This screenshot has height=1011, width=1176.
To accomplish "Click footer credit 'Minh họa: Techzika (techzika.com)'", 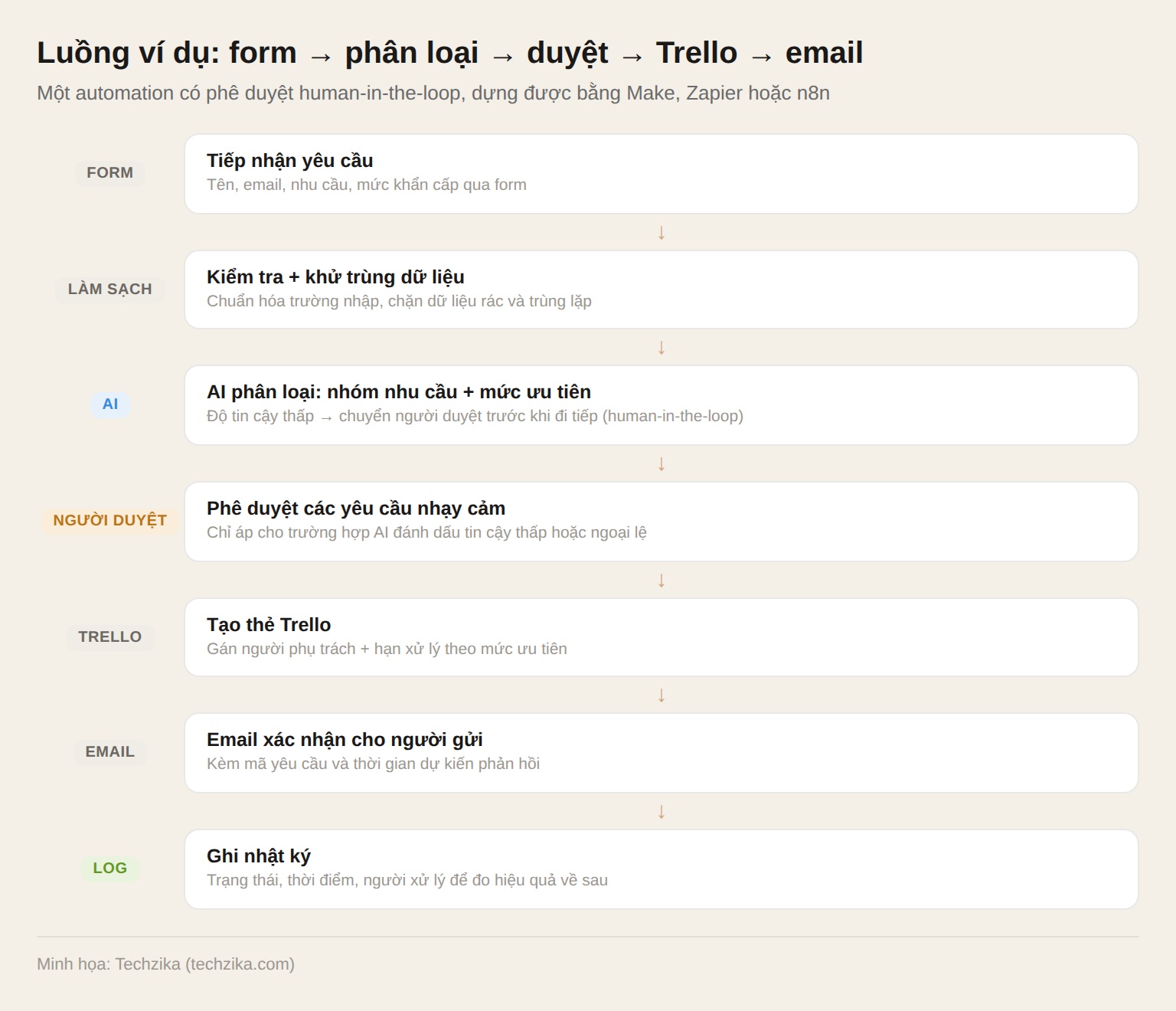I will click(165, 964).
